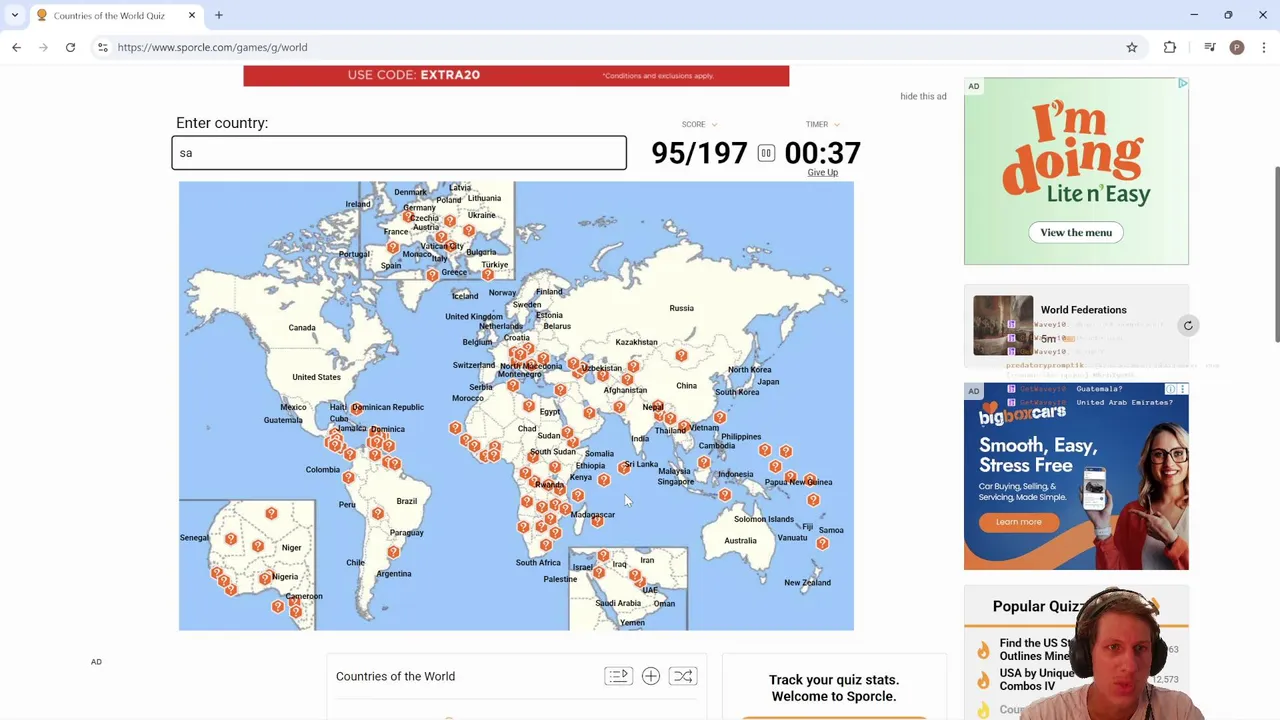Bookmark this page with star icon
This screenshot has height=720, width=1280.
pos(1132,47)
